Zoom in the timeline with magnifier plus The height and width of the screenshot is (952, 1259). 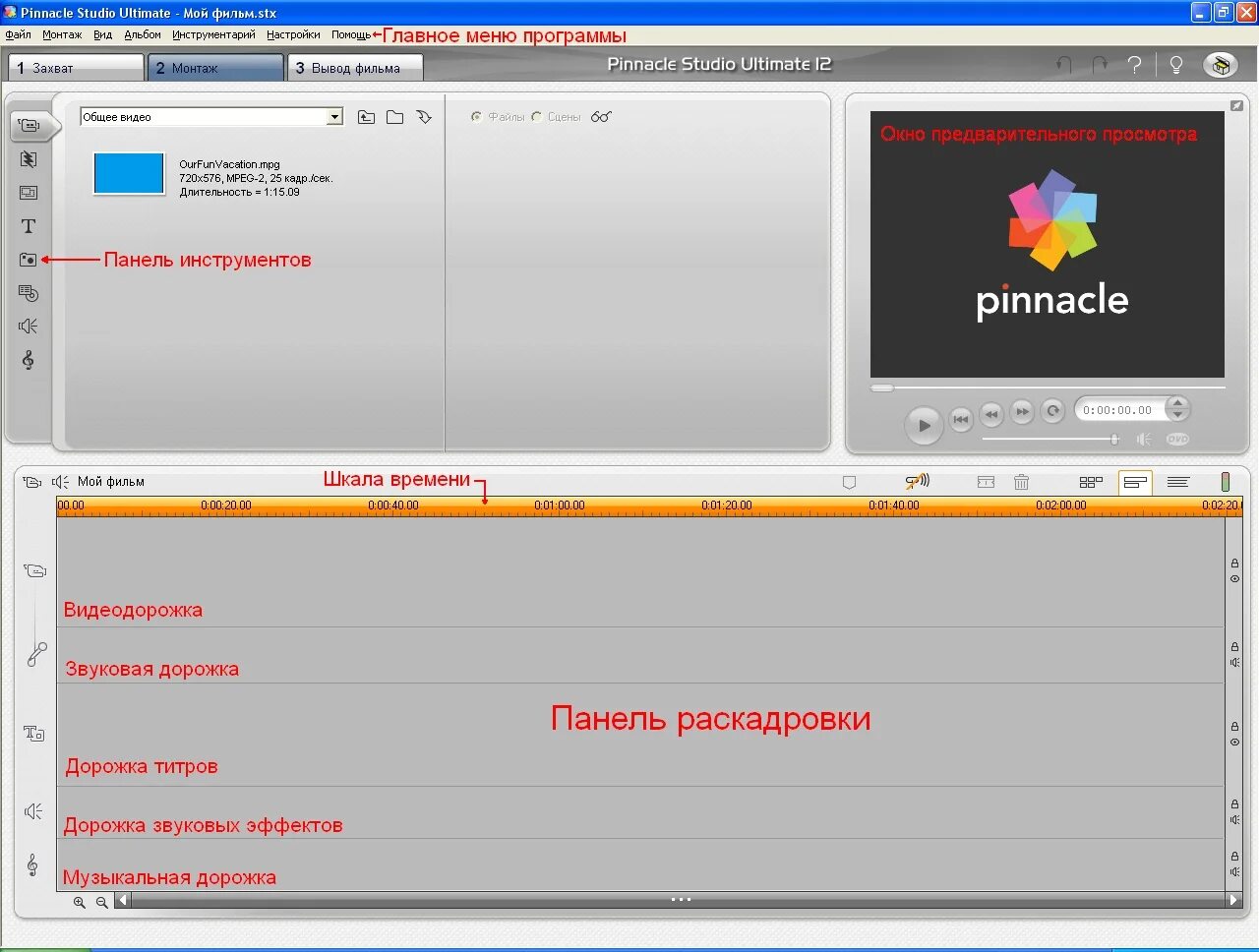pyautogui.click(x=80, y=902)
